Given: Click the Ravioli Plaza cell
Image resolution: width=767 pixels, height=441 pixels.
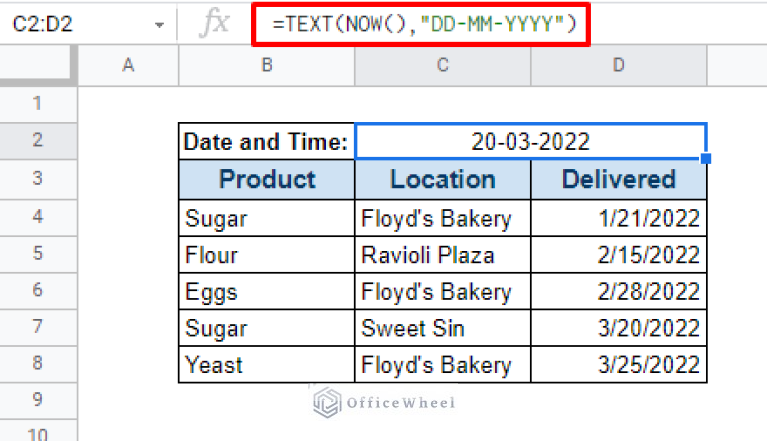Looking at the screenshot, I should point(442,255).
